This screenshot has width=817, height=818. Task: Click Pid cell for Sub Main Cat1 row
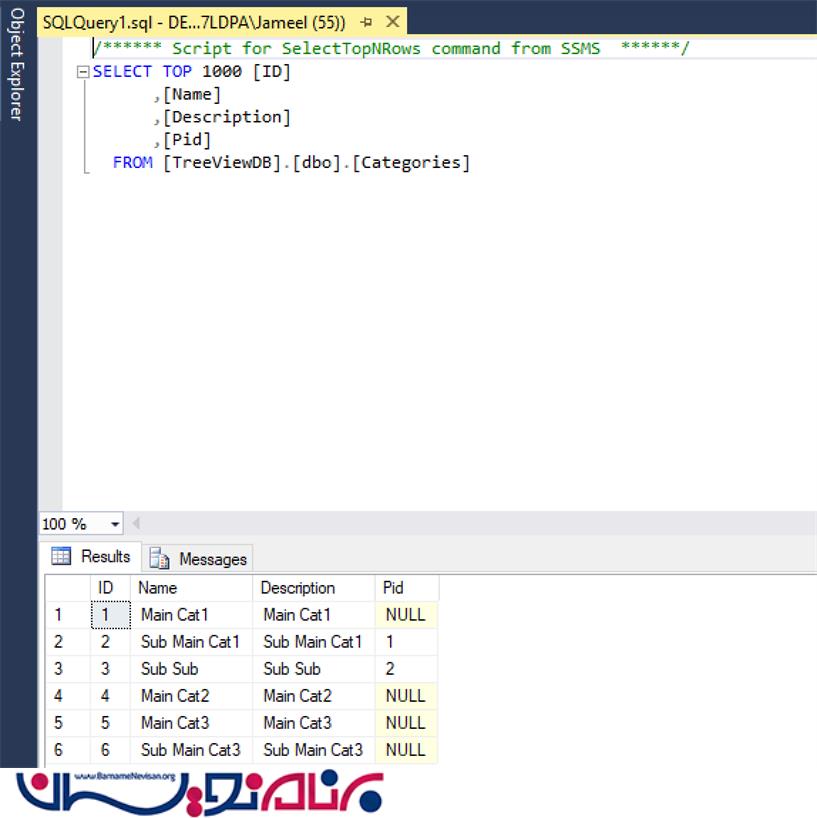407,642
